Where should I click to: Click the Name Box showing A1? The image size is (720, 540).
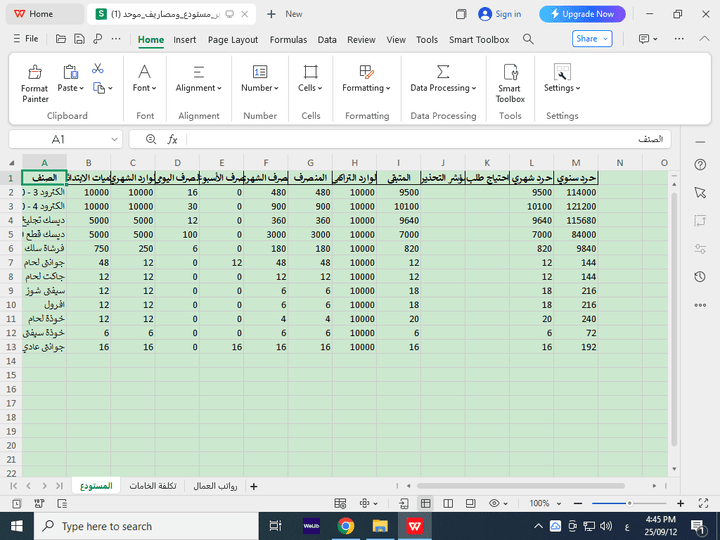58,140
